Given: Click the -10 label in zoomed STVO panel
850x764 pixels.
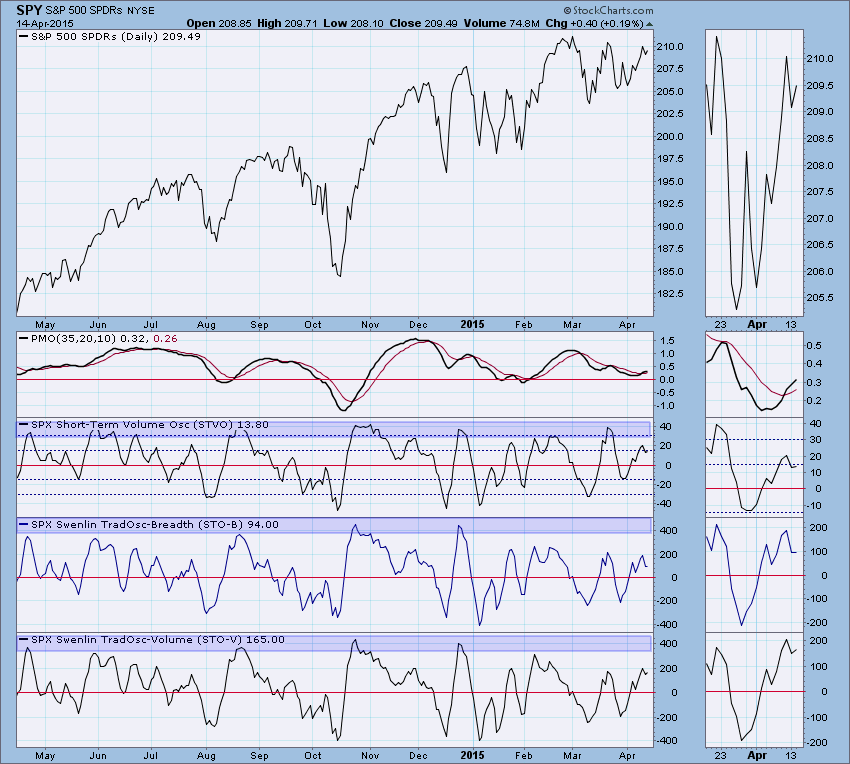Looking at the screenshot, I should click(813, 505).
